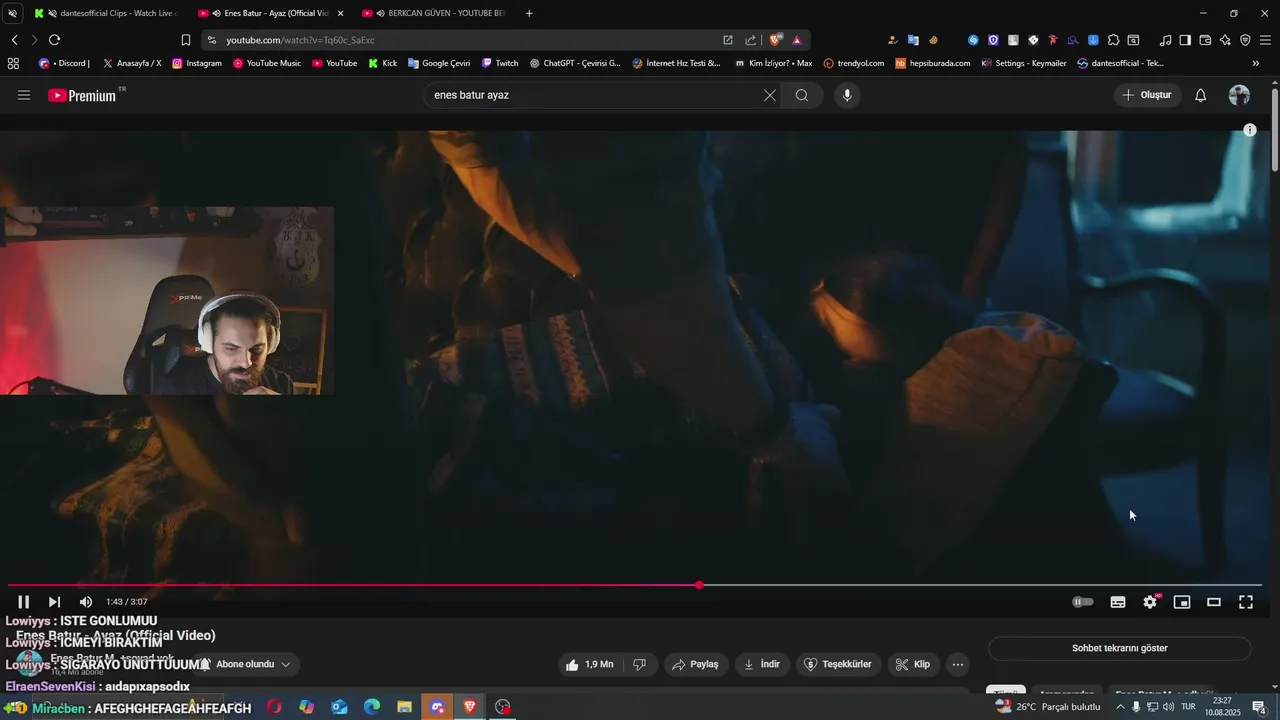Open the Google Çeviri bookmark
Viewport: 1280px width, 720px height.
click(x=439, y=63)
